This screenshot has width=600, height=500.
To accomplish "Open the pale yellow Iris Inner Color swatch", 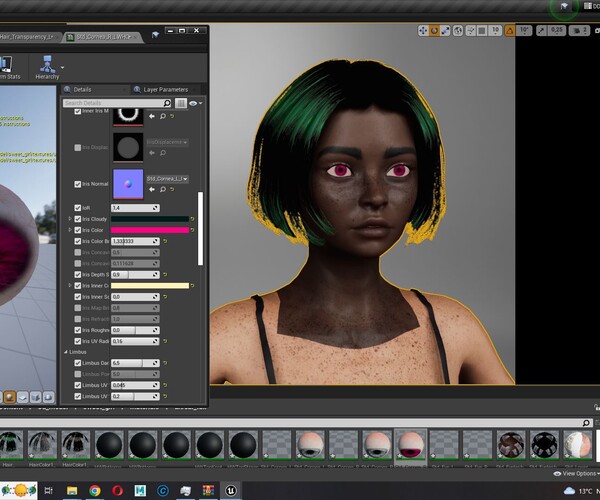I will click(150, 286).
